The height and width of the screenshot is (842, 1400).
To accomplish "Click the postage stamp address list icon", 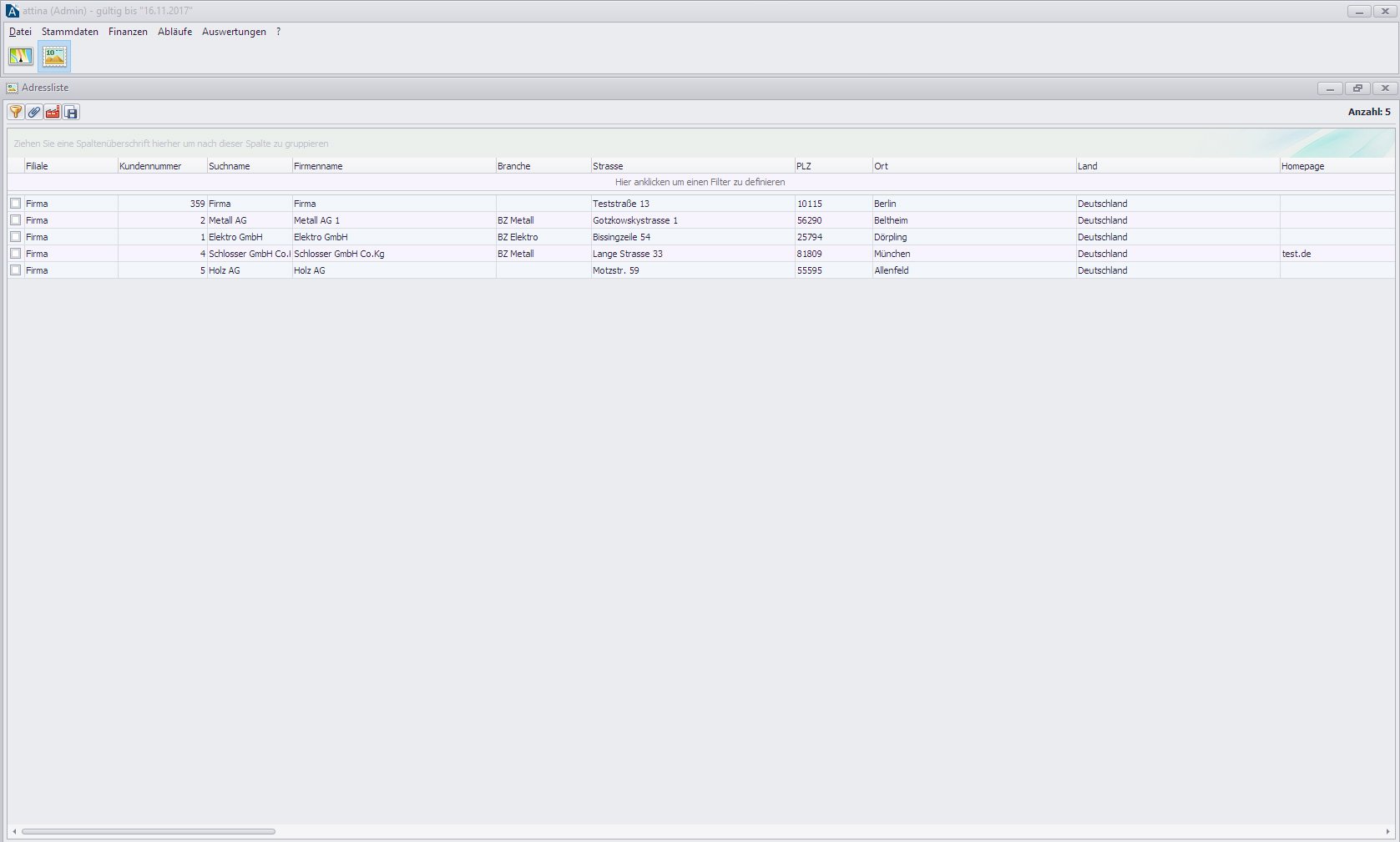I will tap(54, 57).
